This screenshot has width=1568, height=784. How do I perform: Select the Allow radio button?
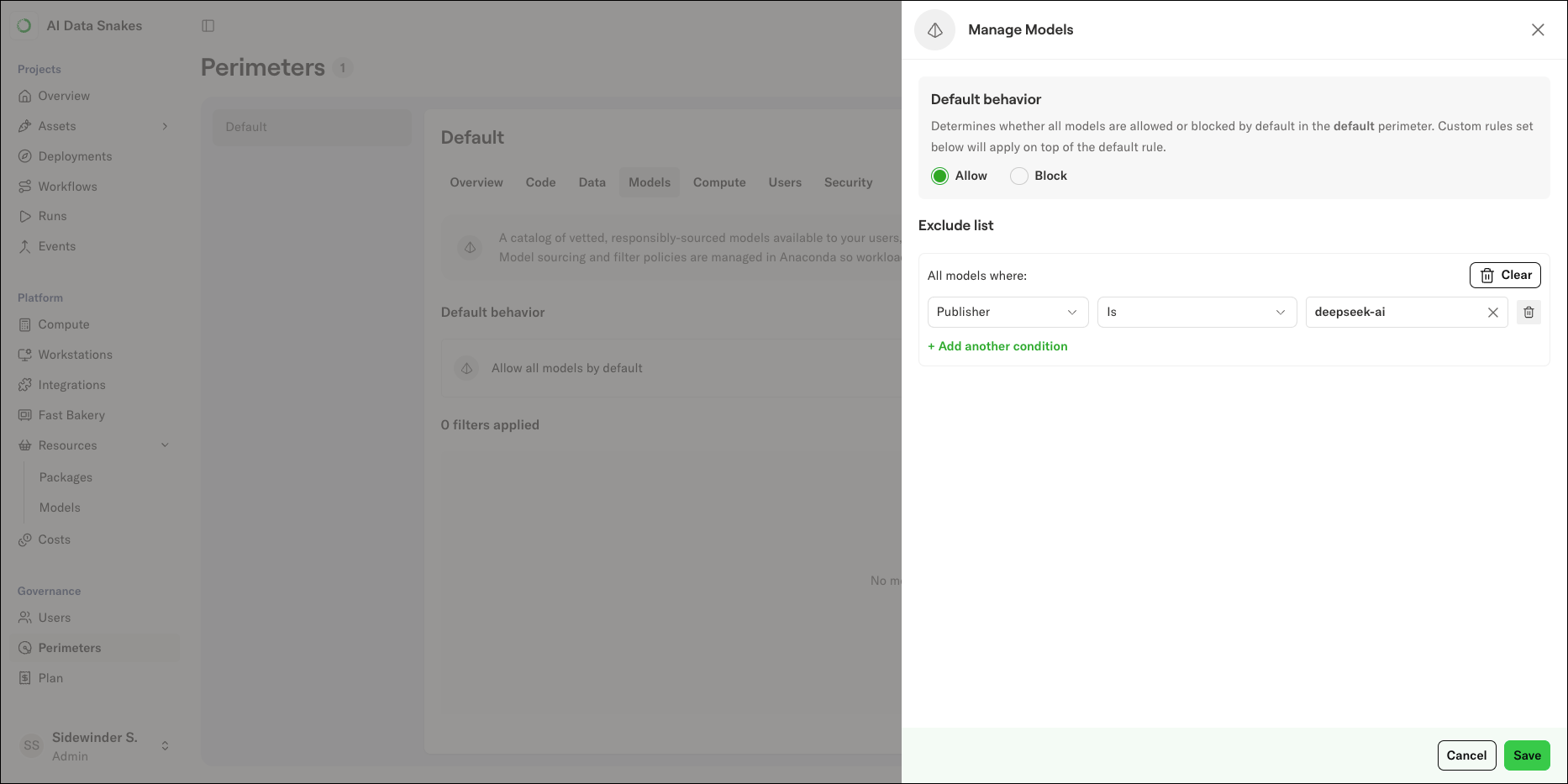(940, 176)
